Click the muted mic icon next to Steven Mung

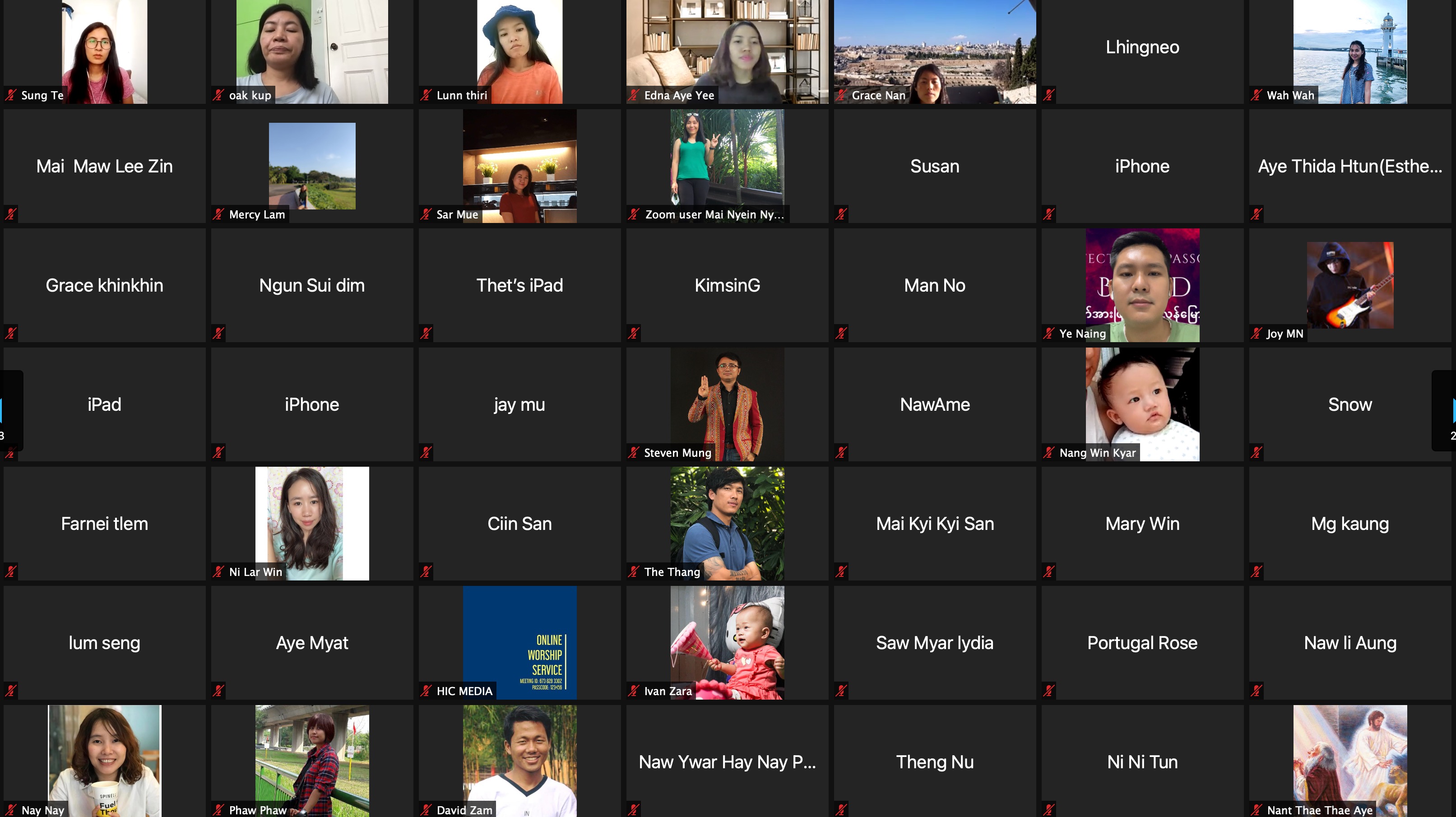click(634, 452)
